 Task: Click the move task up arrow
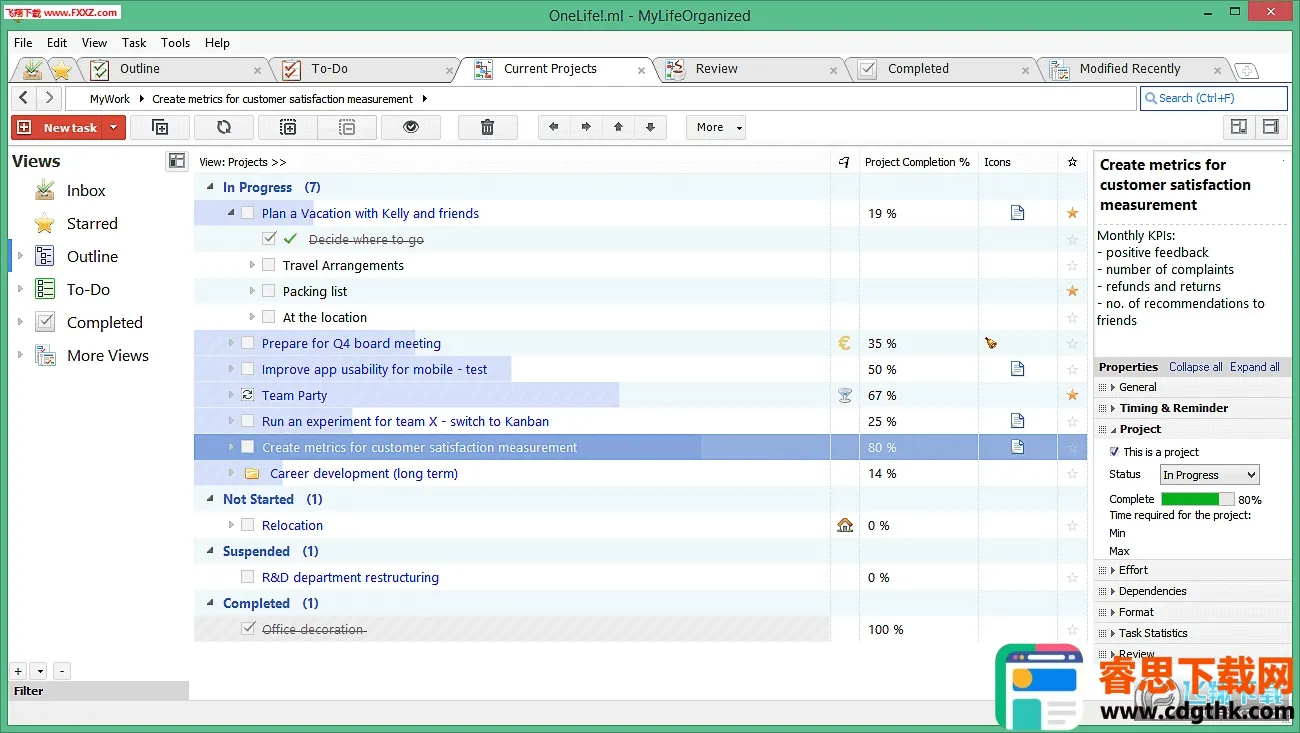point(618,127)
